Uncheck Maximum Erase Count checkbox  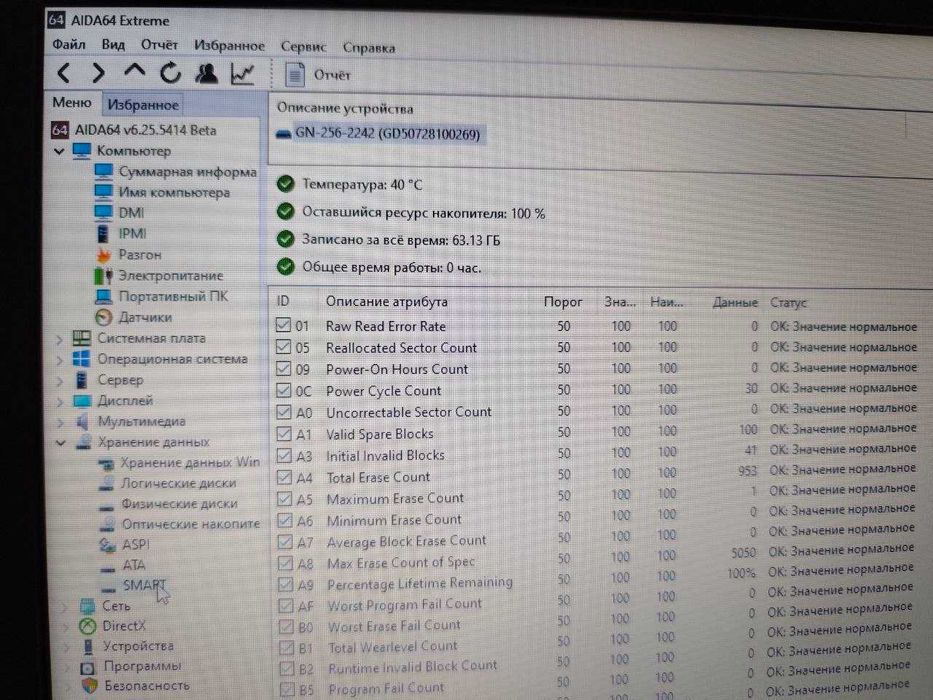click(x=284, y=498)
